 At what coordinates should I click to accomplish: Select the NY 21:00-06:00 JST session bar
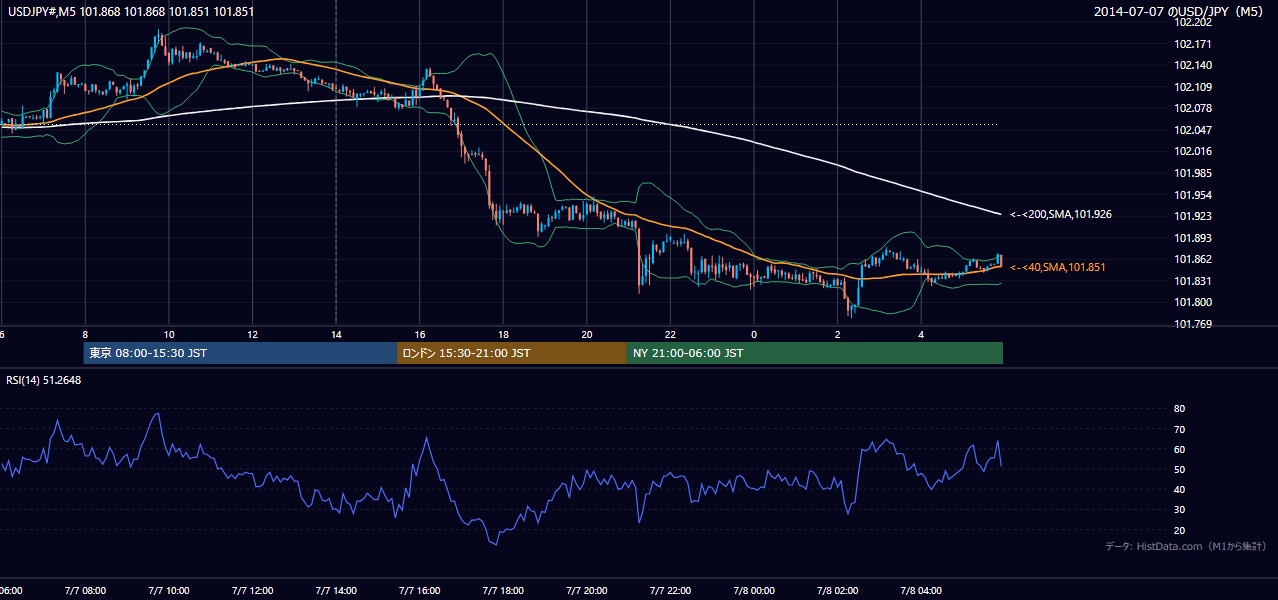coord(814,353)
